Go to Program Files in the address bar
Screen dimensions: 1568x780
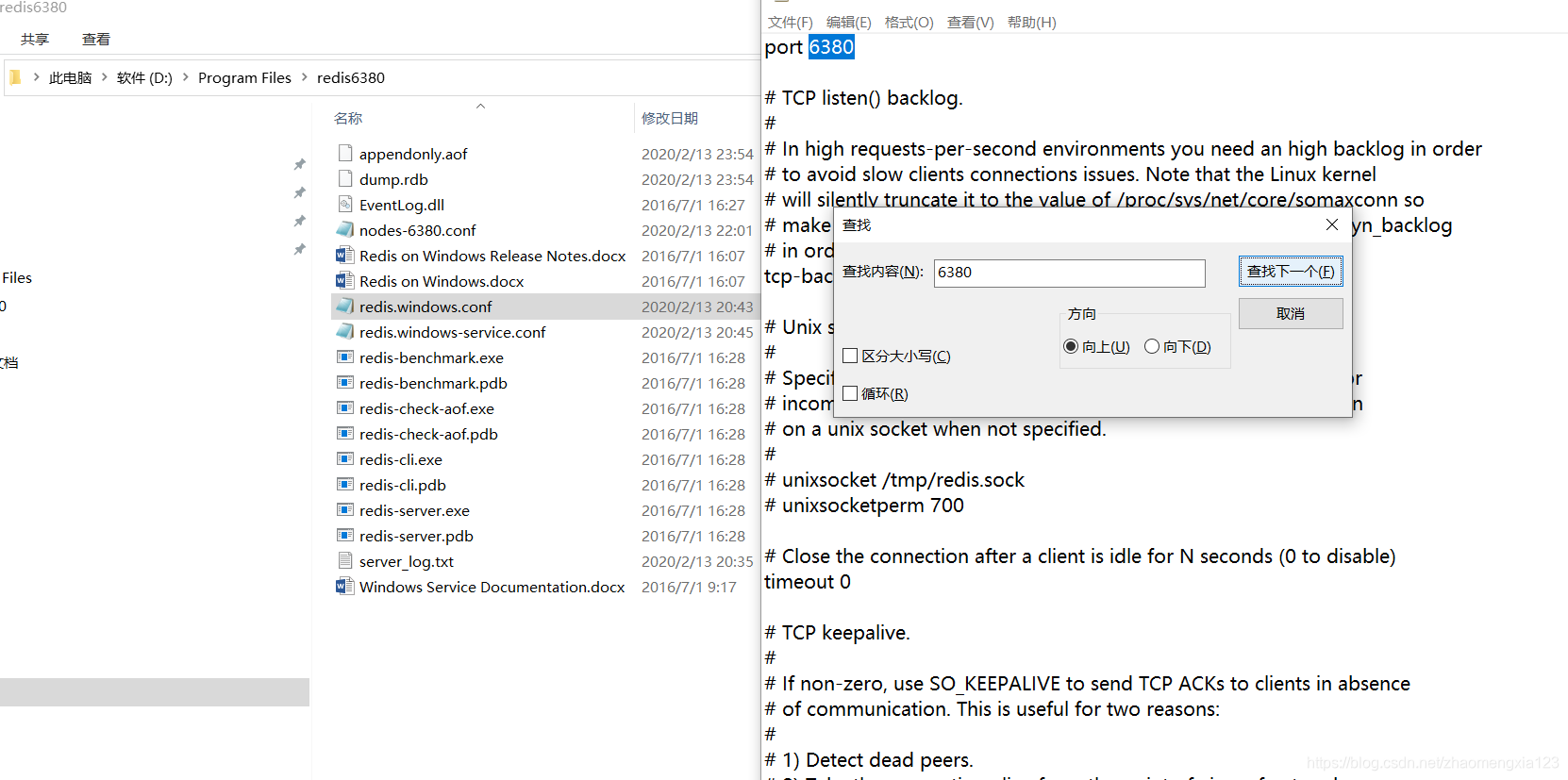(244, 77)
